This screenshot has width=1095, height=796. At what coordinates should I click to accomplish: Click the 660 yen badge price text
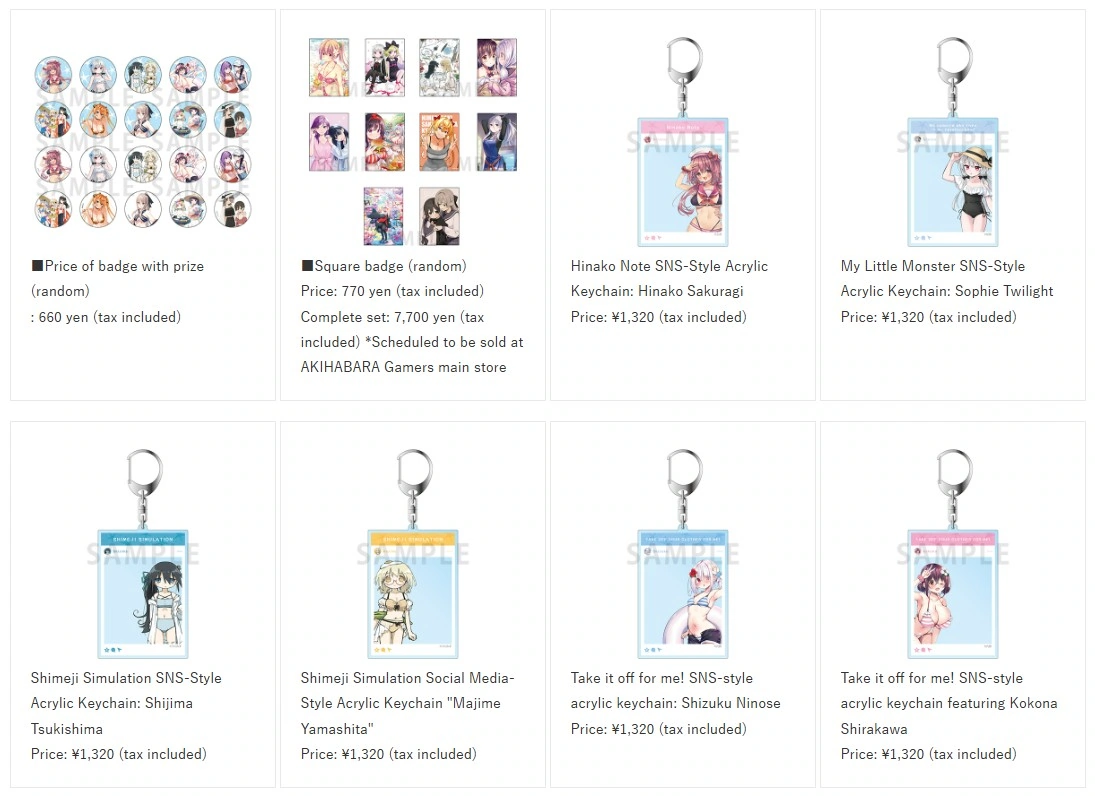pos(106,317)
